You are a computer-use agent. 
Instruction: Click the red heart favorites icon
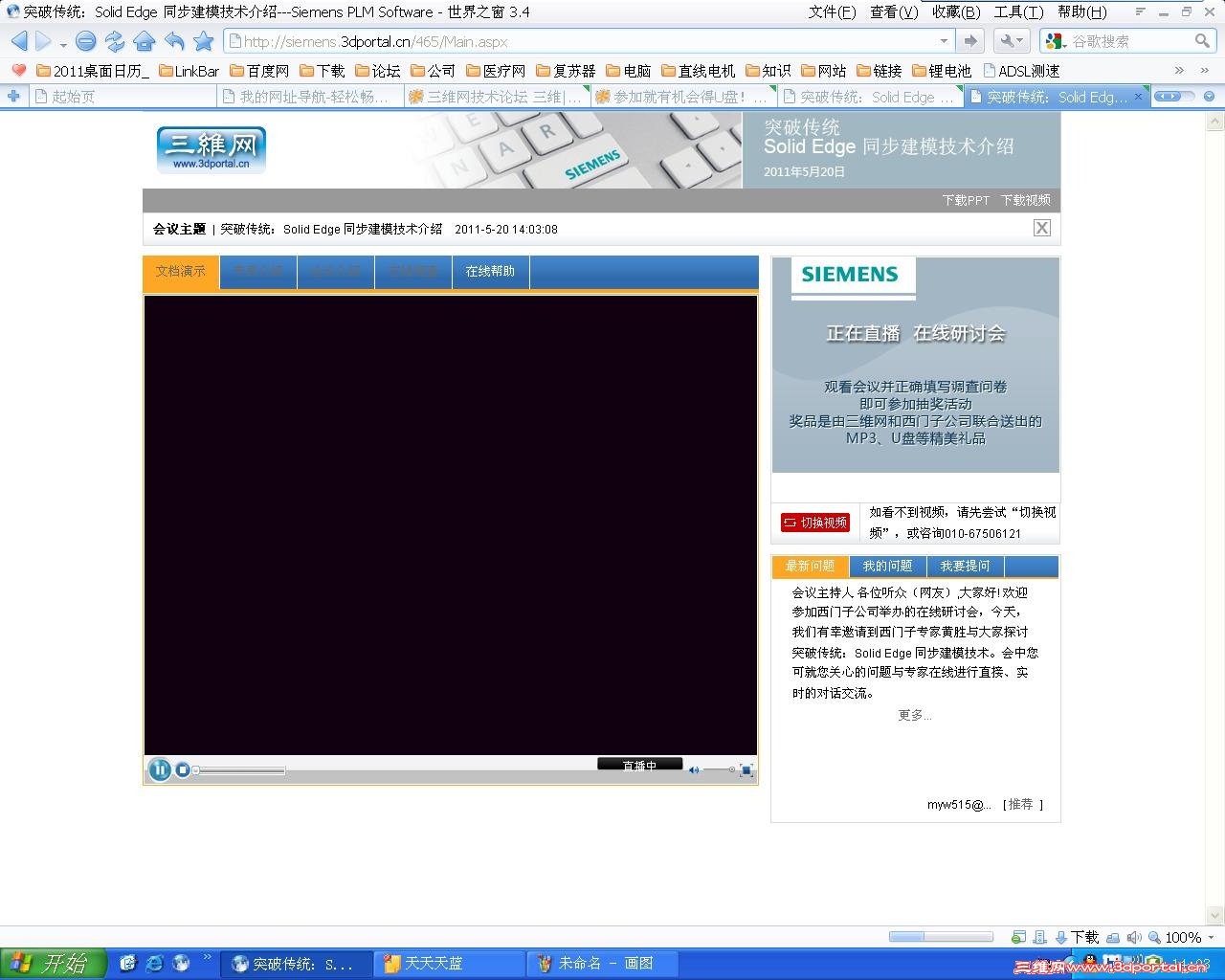(18, 70)
